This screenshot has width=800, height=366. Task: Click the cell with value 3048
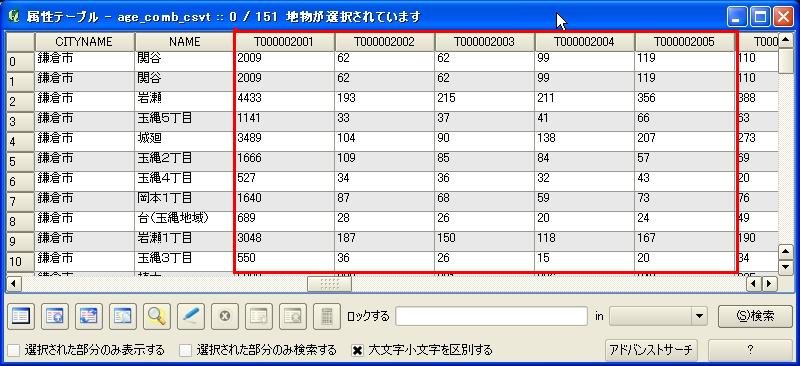(x=284, y=240)
